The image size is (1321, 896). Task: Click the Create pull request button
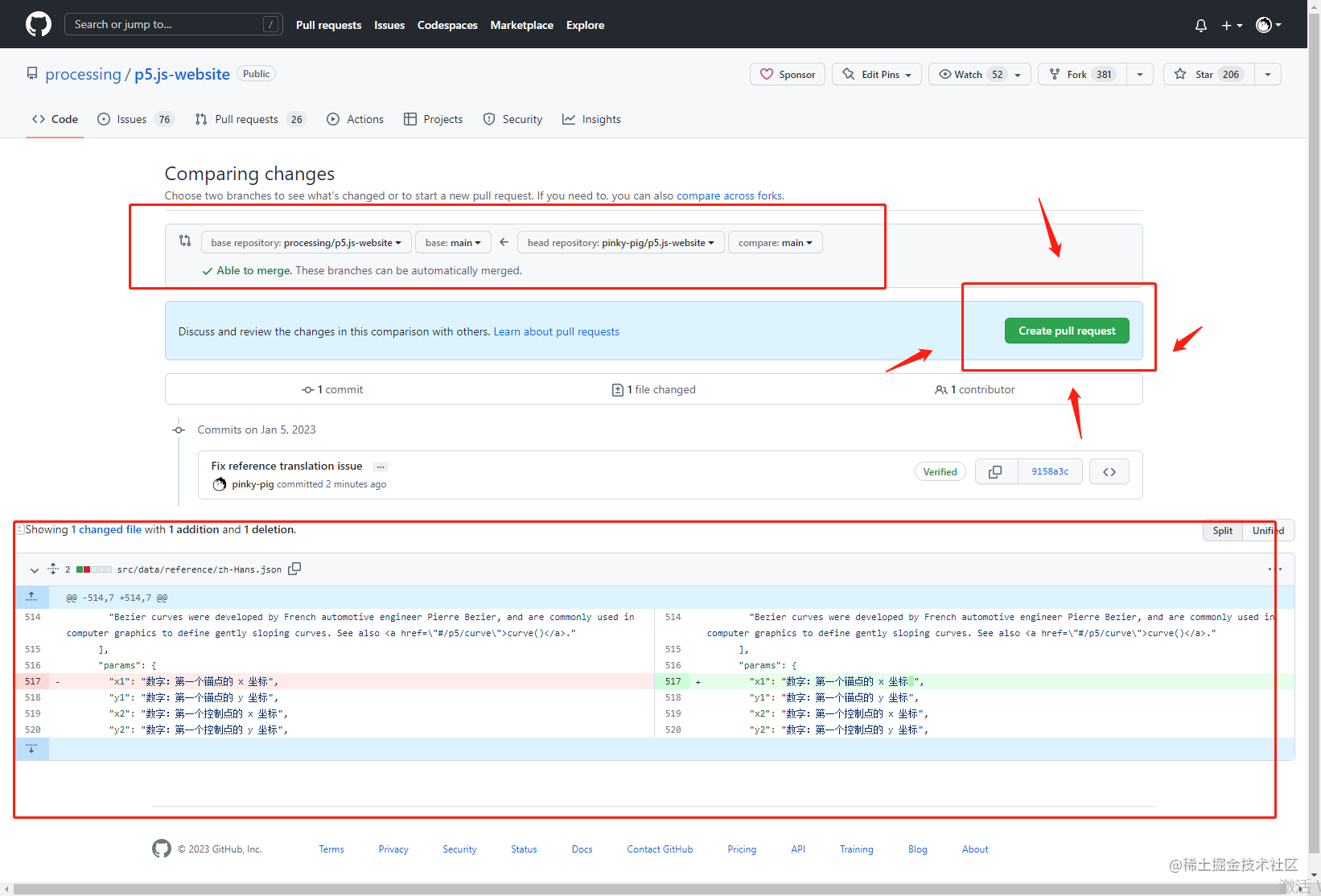(x=1067, y=331)
